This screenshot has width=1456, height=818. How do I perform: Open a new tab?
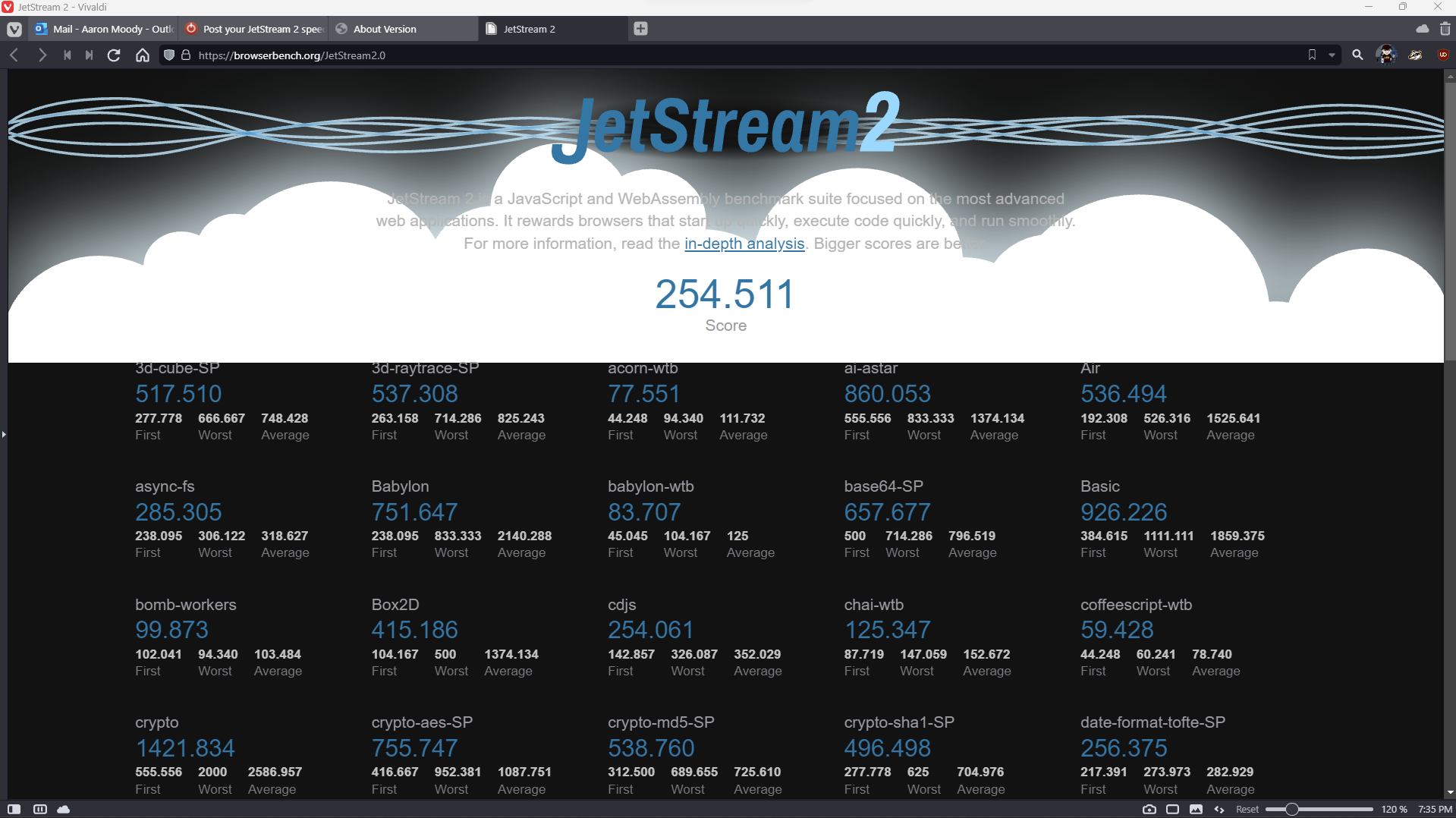[640, 29]
